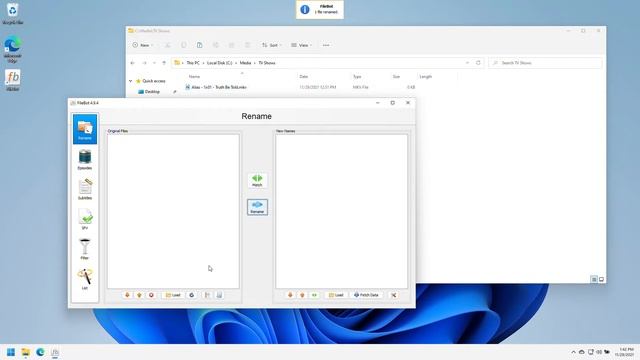Click move-down arrow under New Names
Image resolution: width=640 pixels, height=360 pixels.
290,295
